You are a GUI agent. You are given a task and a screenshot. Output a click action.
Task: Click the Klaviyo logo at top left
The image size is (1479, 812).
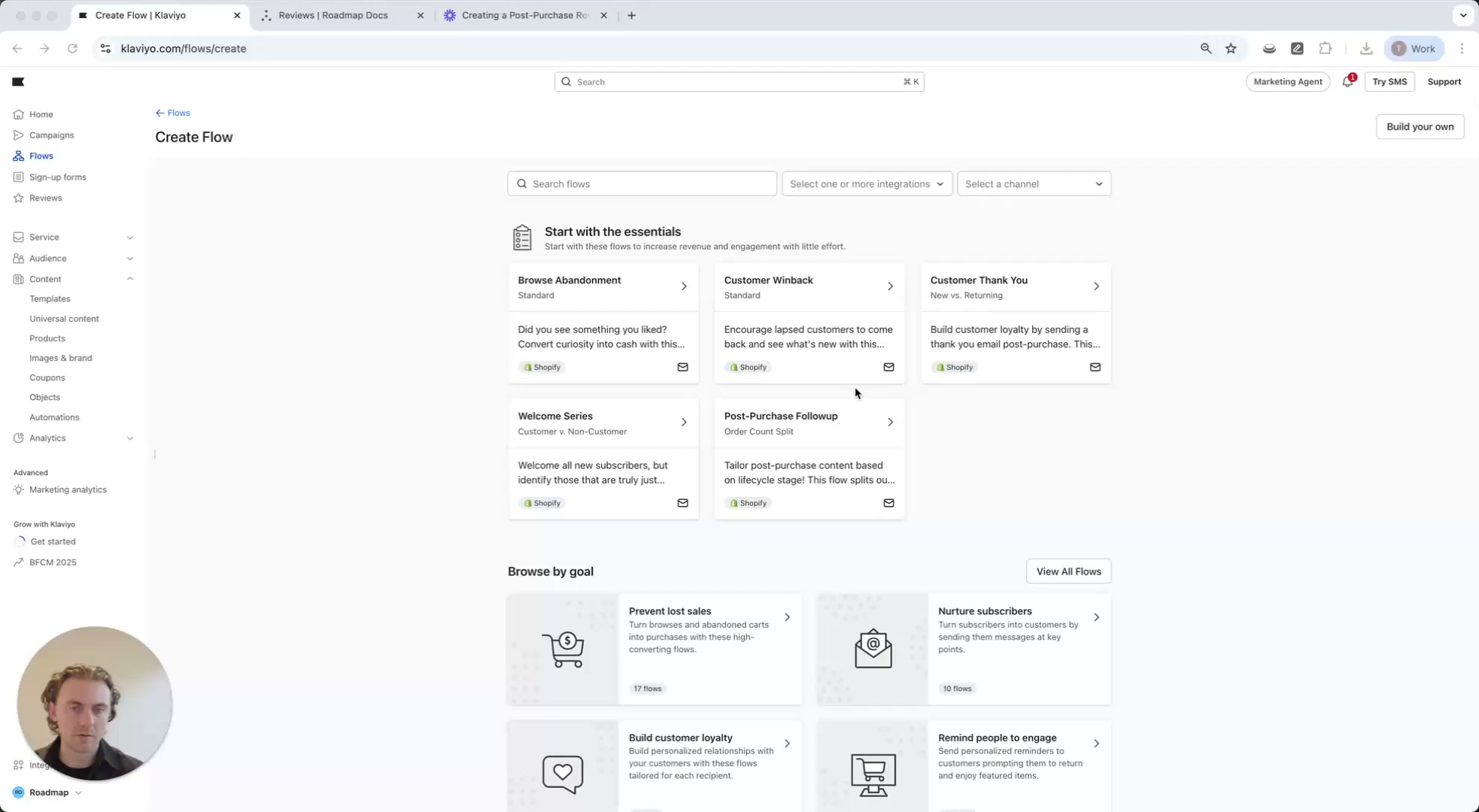pyautogui.click(x=17, y=81)
